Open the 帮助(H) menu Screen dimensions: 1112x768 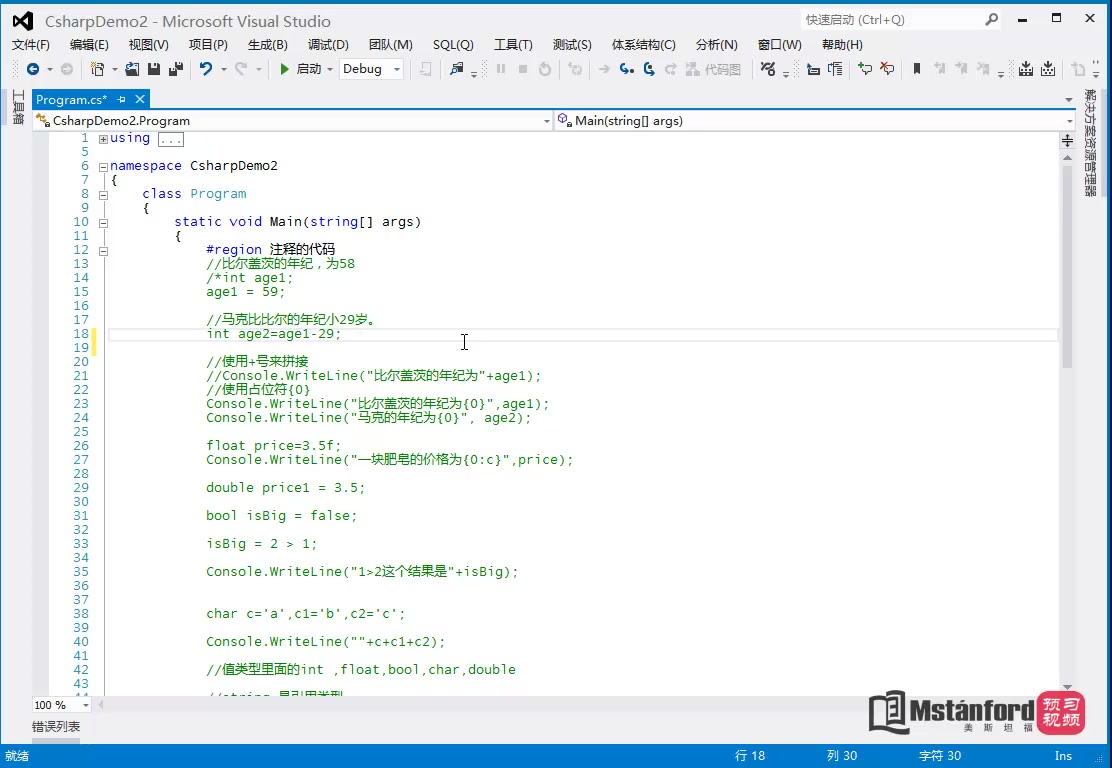coord(843,45)
